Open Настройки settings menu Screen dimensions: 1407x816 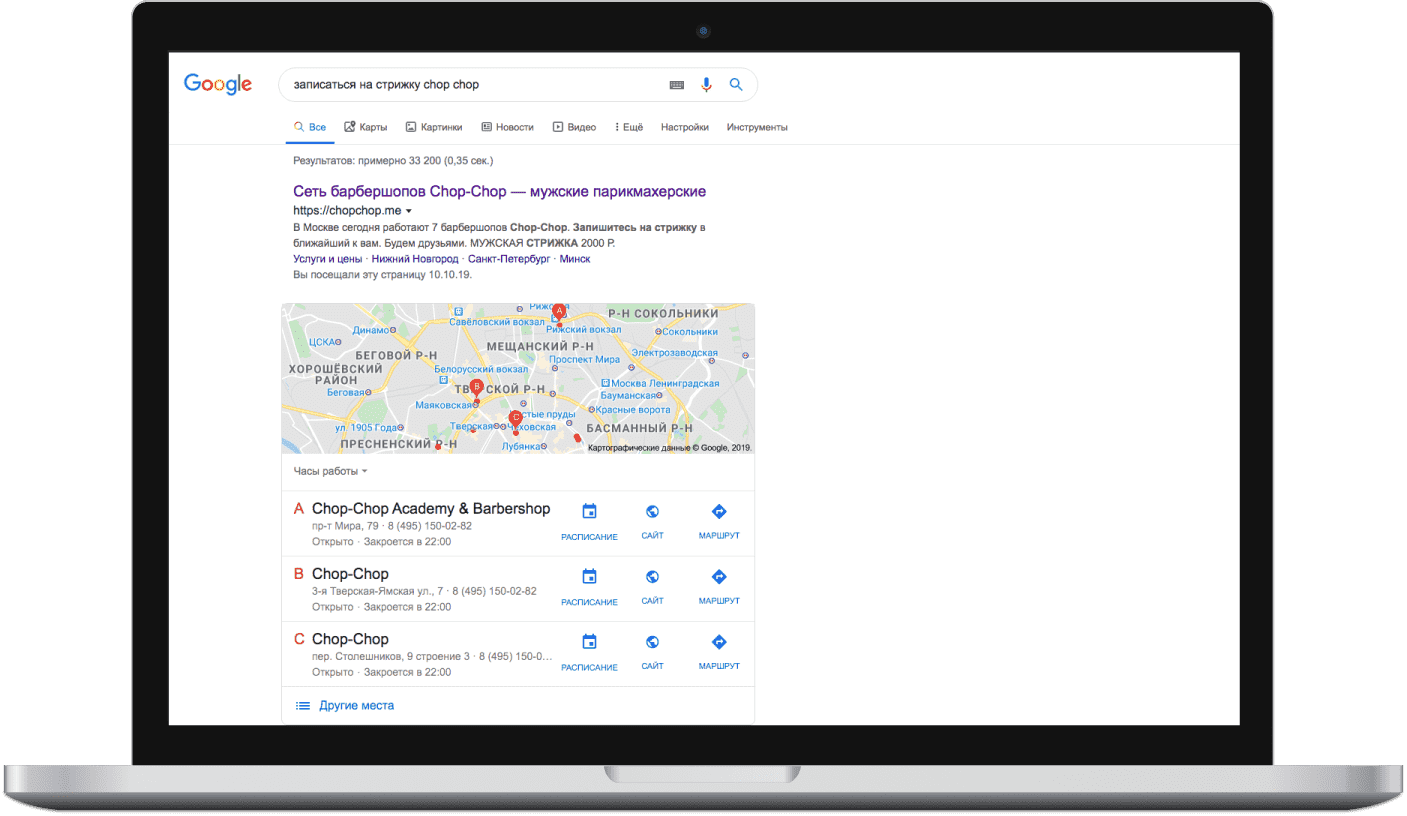point(685,127)
